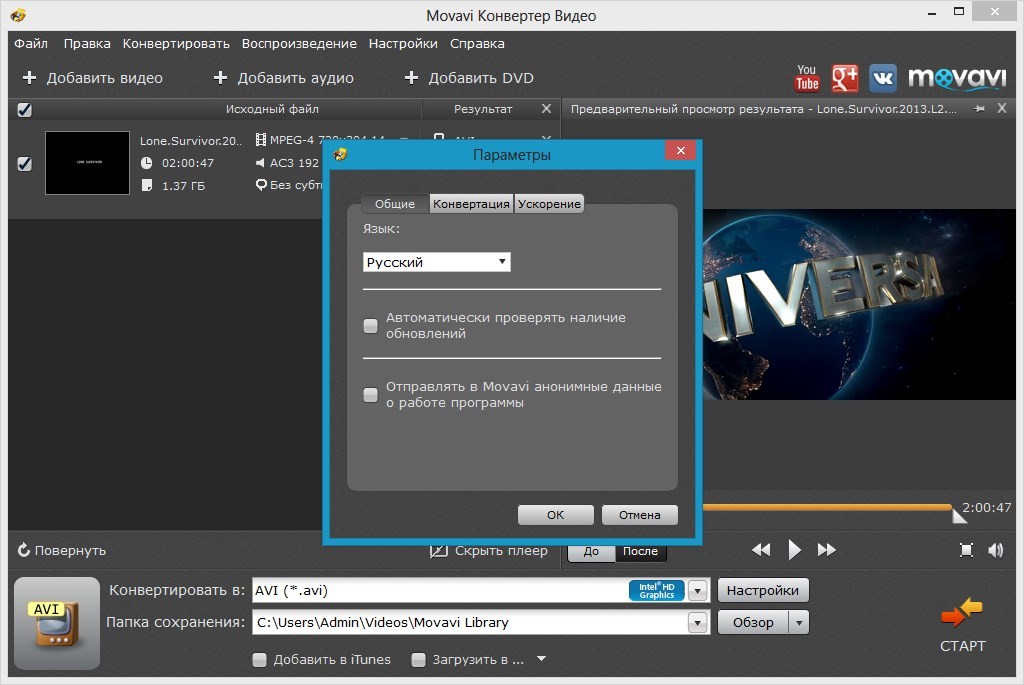1024x685 pixels.
Task: Toggle fullscreen preview icon
Action: click(966, 550)
